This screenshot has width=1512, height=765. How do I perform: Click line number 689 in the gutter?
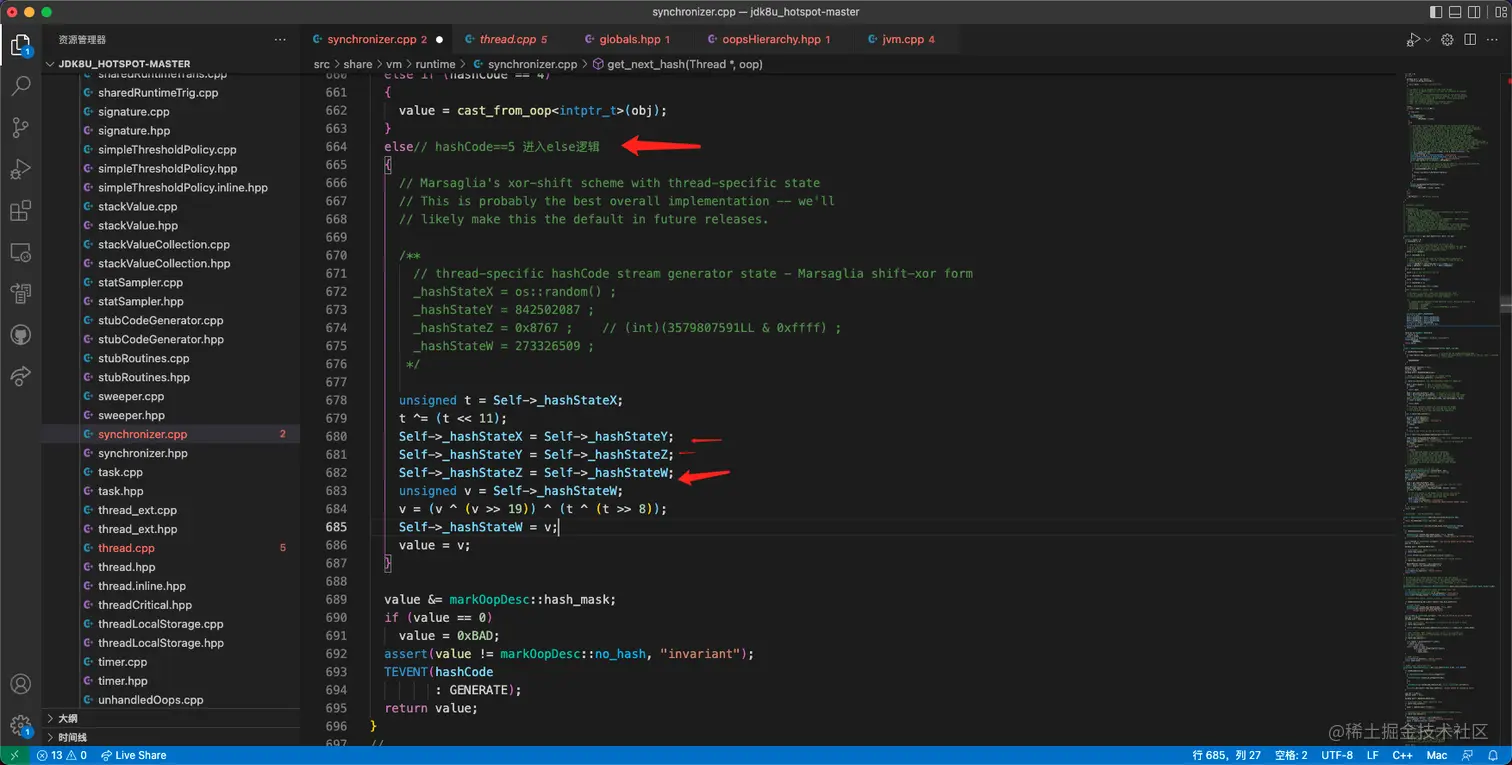(335, 599)
